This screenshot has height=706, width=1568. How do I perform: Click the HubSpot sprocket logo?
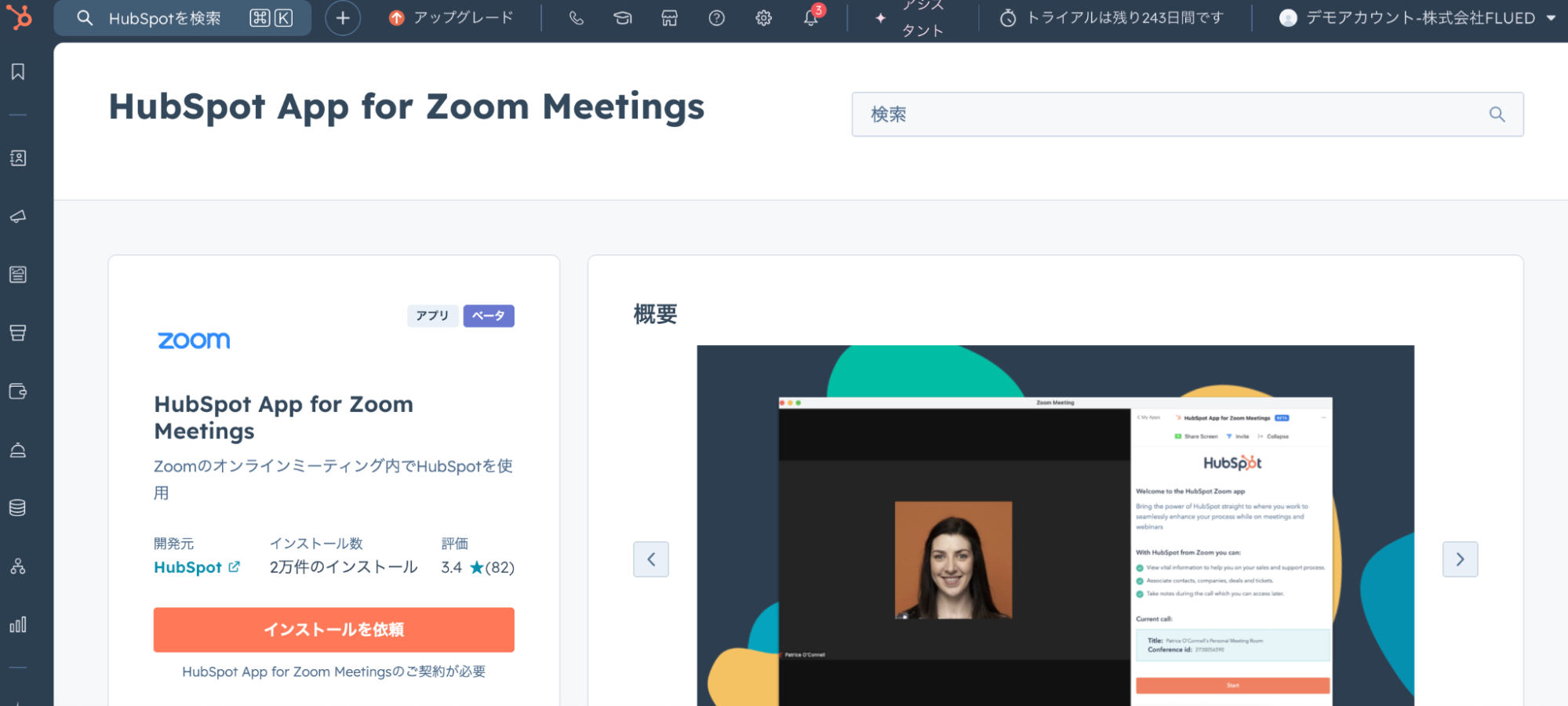pyautogui.click(x=19, y=16)
